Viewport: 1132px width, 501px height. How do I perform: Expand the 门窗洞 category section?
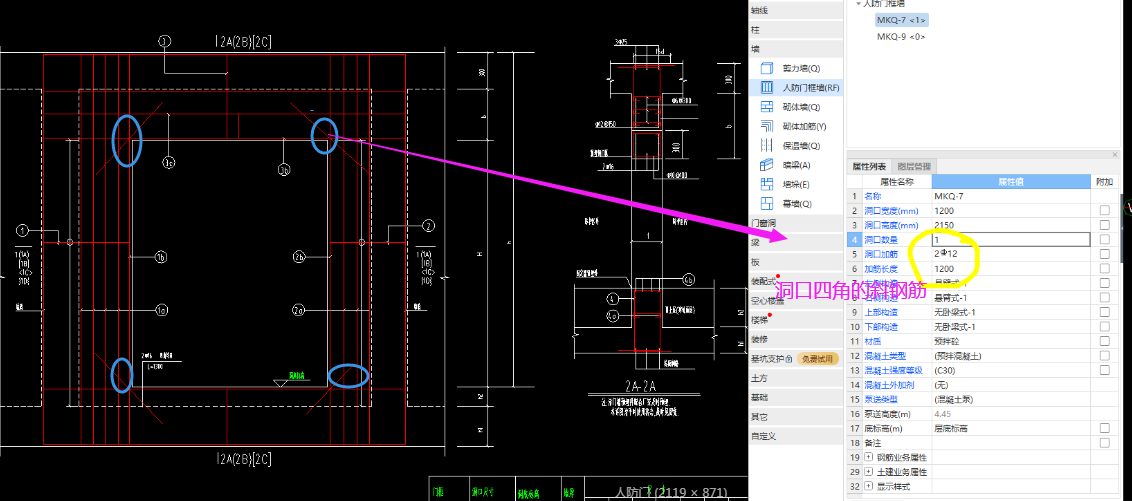pos(796,223)
